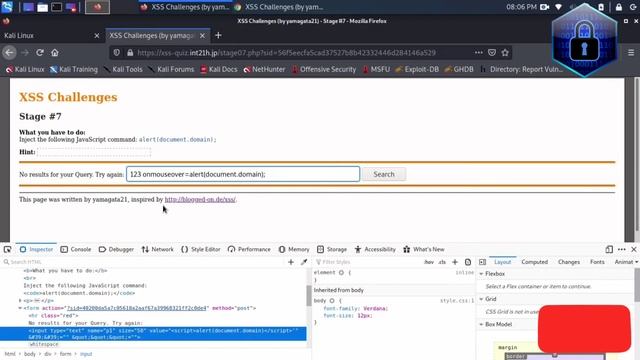
Task: Open the blogged-on.de/xss link
Action: (200, 200)
